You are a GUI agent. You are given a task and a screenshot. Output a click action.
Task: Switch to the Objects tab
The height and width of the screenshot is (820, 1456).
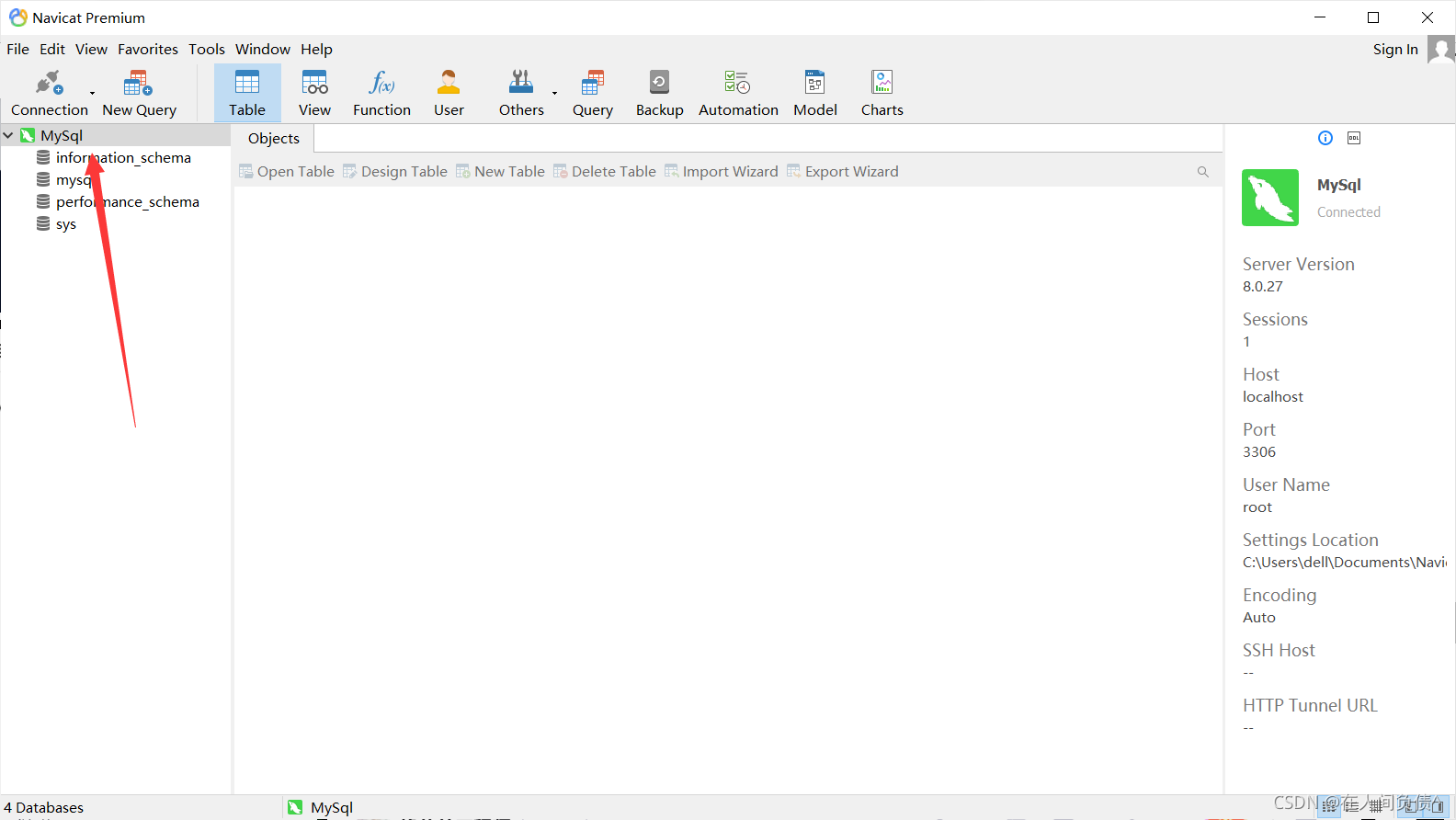pos(274,138)
